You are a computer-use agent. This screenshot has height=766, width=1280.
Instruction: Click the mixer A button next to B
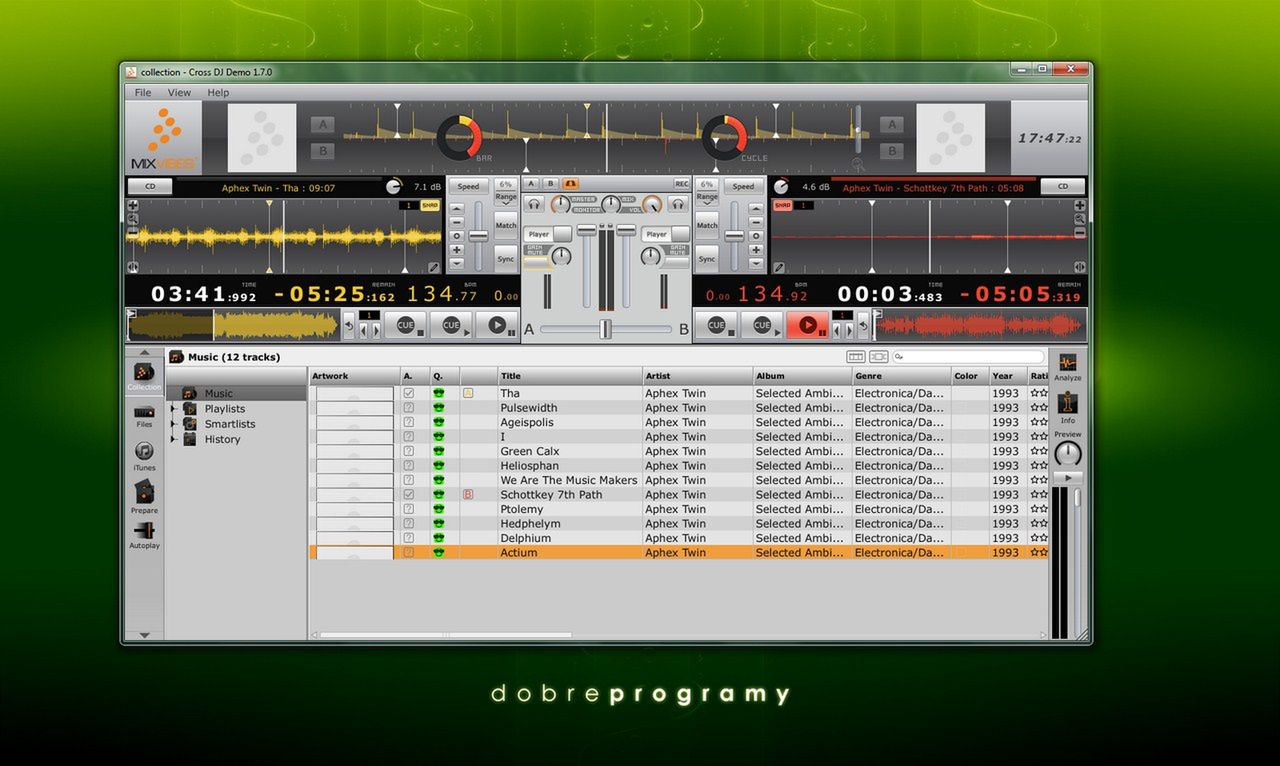(x=531, y=184)
